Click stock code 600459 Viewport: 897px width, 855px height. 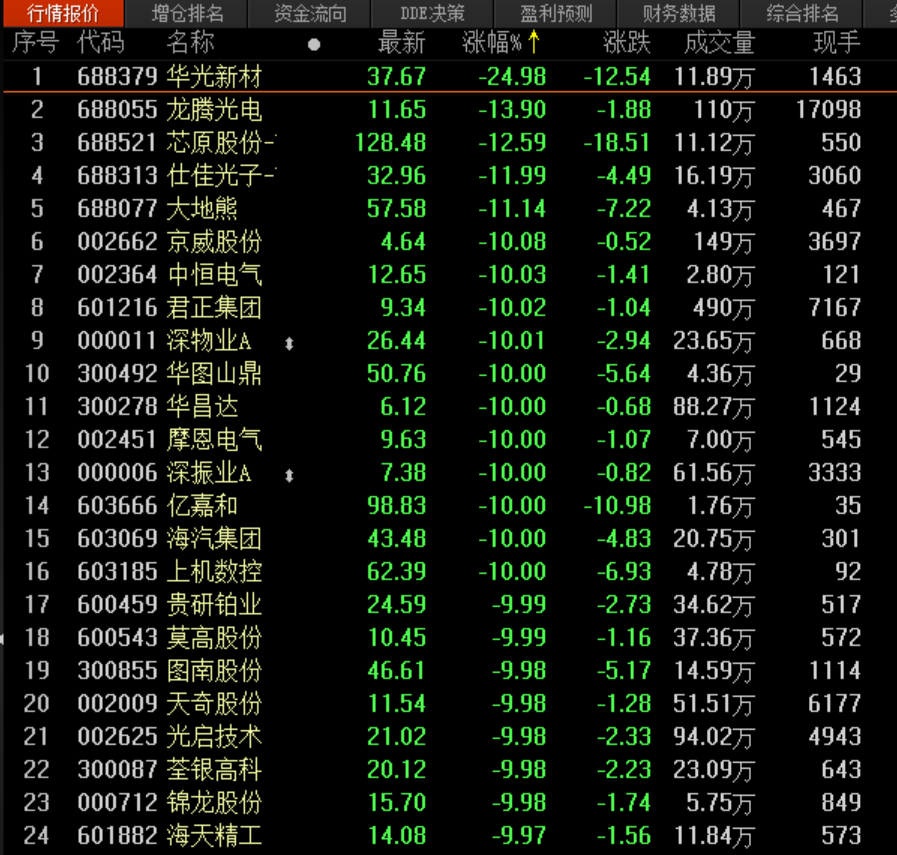[x=117, y=605]
